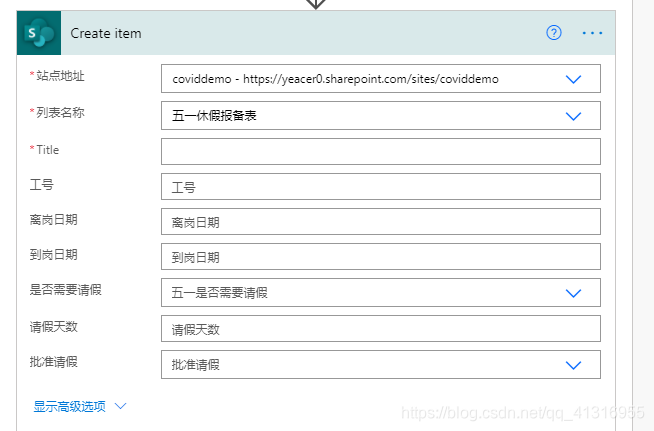Viewport: 654px width, 431px height.
Task: Click the empty Title input field
Action: 381,151
